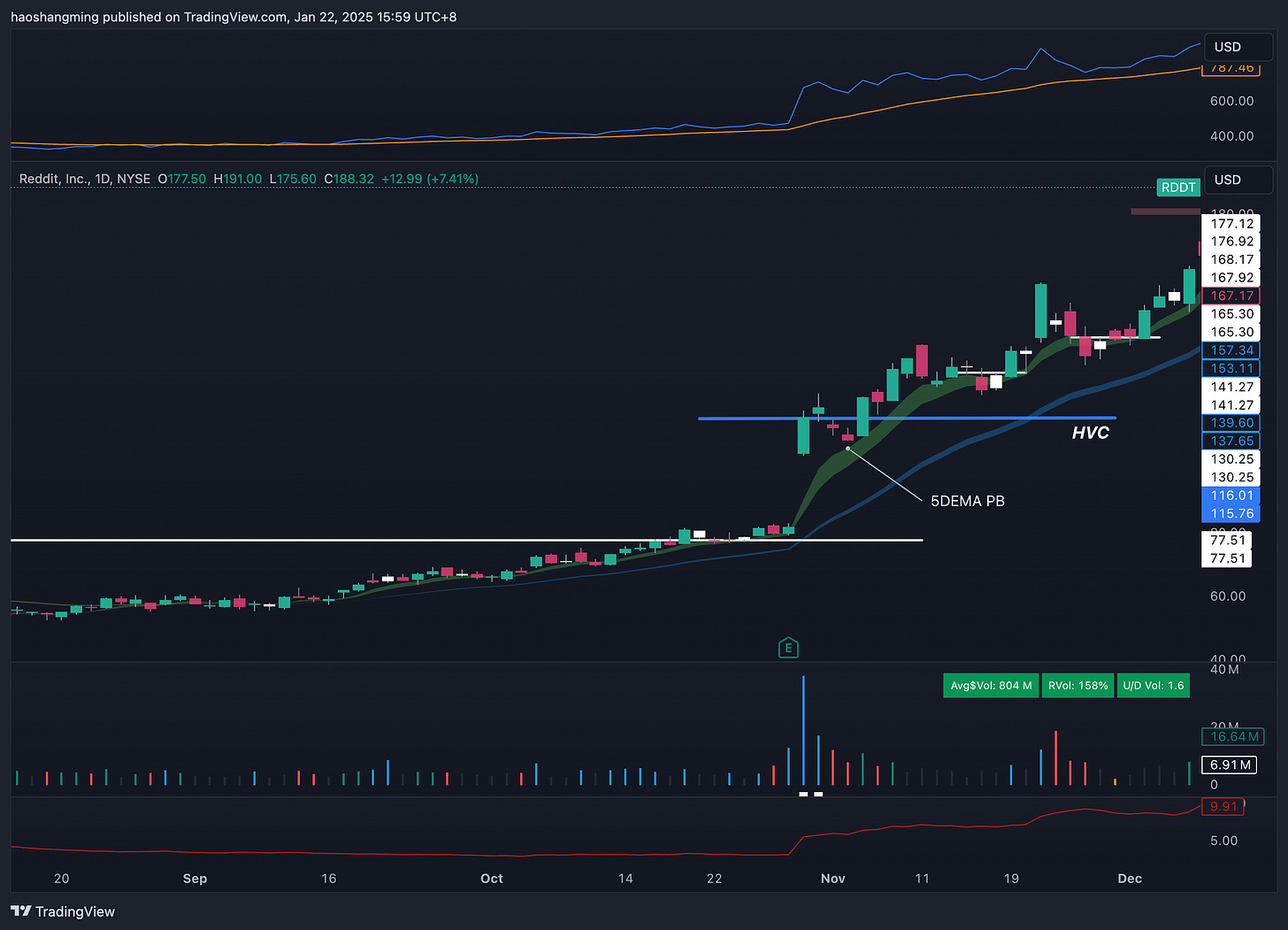Screen dimensions: 1288x930
Task: Click the Nov label on the time axis
Action: click(x=833, y=879)
